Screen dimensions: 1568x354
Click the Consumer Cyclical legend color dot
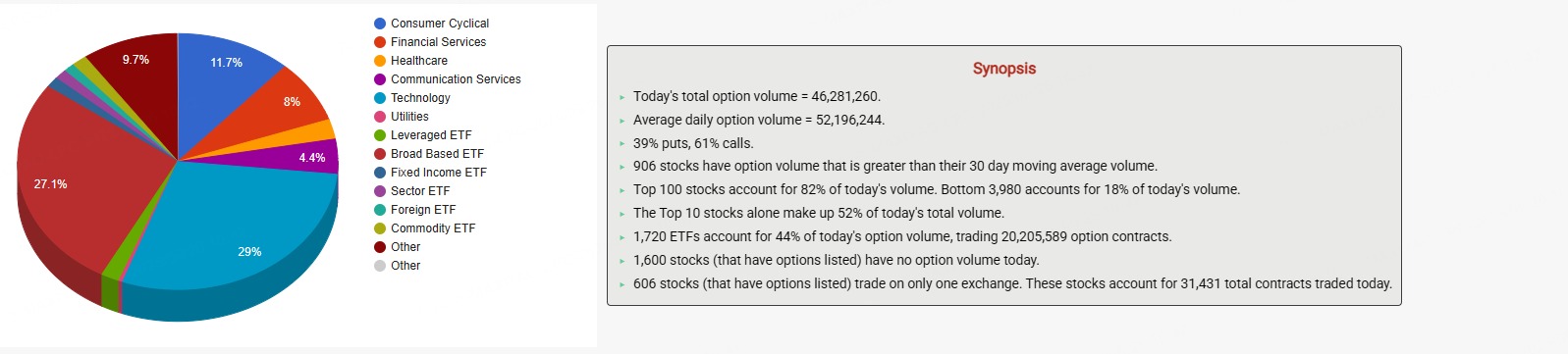tap(380, 24)
